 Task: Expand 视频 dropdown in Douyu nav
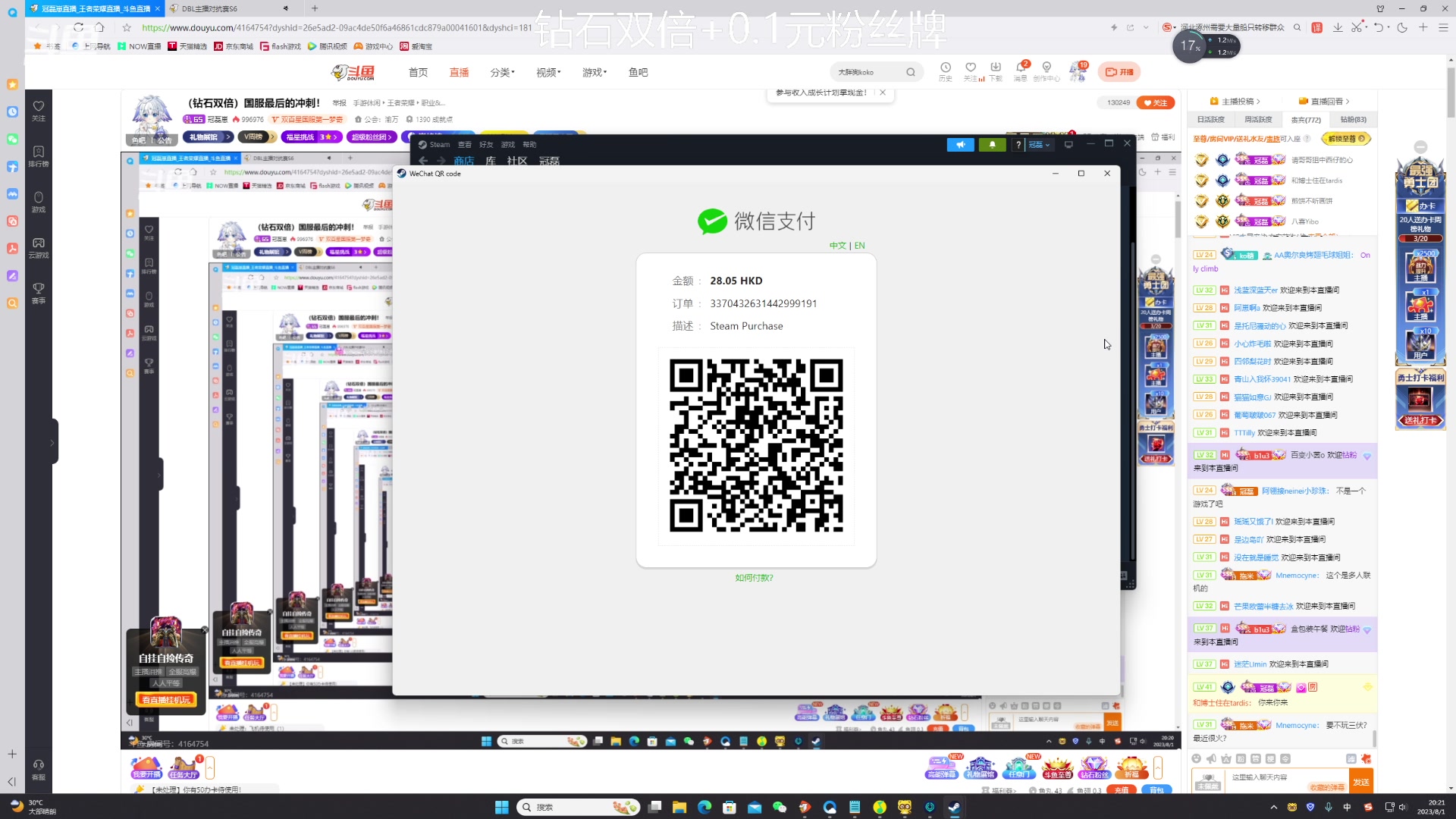pos(548,72)
